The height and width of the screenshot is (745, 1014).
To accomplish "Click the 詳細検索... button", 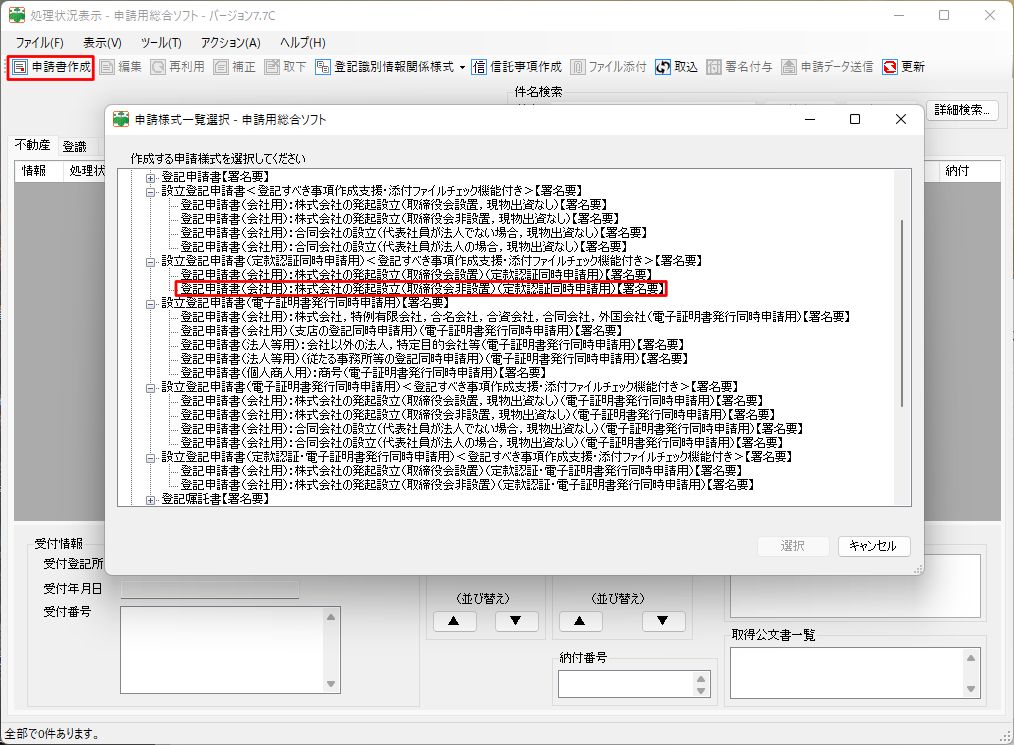I will click(x=960, y=110).
